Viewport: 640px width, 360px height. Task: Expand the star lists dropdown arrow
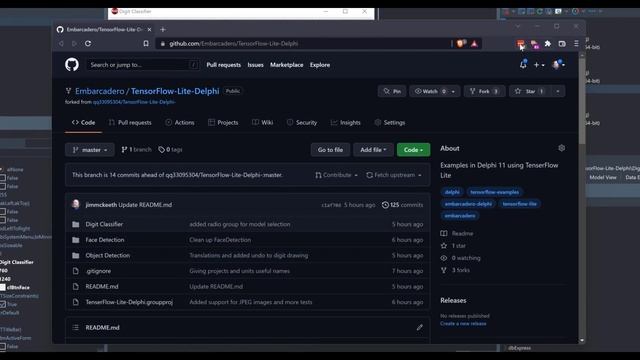[558, 91]
